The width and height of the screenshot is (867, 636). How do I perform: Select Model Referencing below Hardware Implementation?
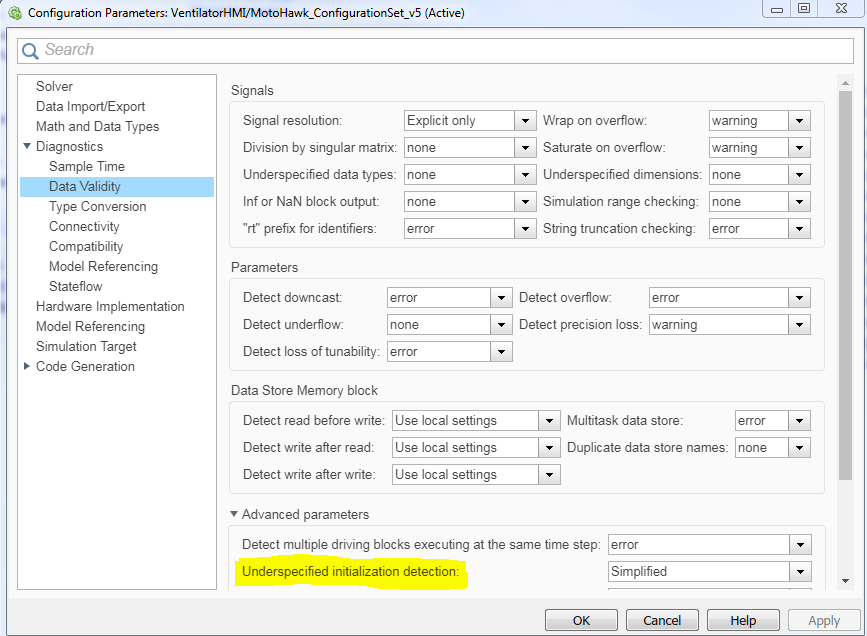(x=90, y=326)
